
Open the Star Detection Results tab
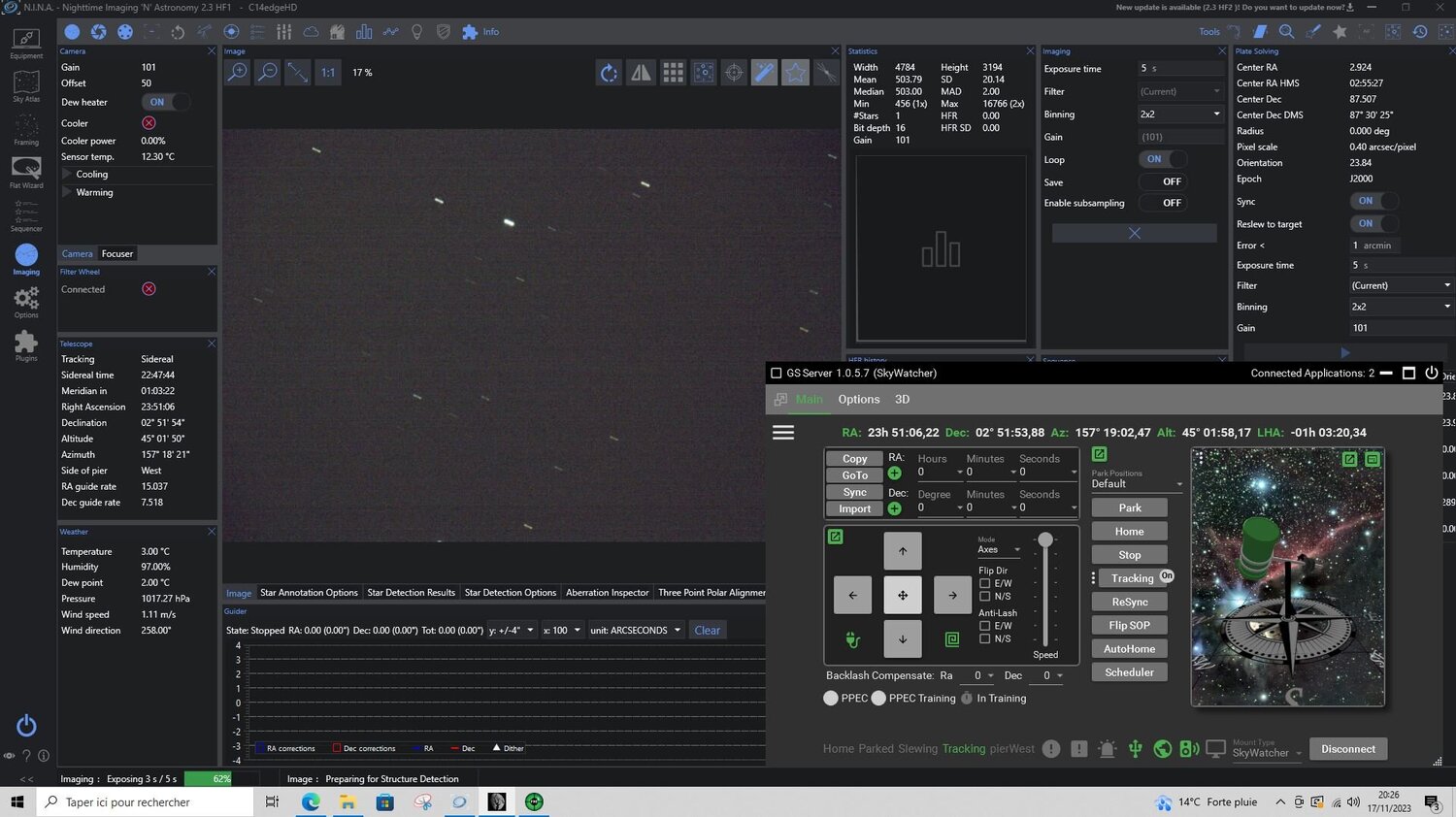pyautogui.click(x=411, y=593)
